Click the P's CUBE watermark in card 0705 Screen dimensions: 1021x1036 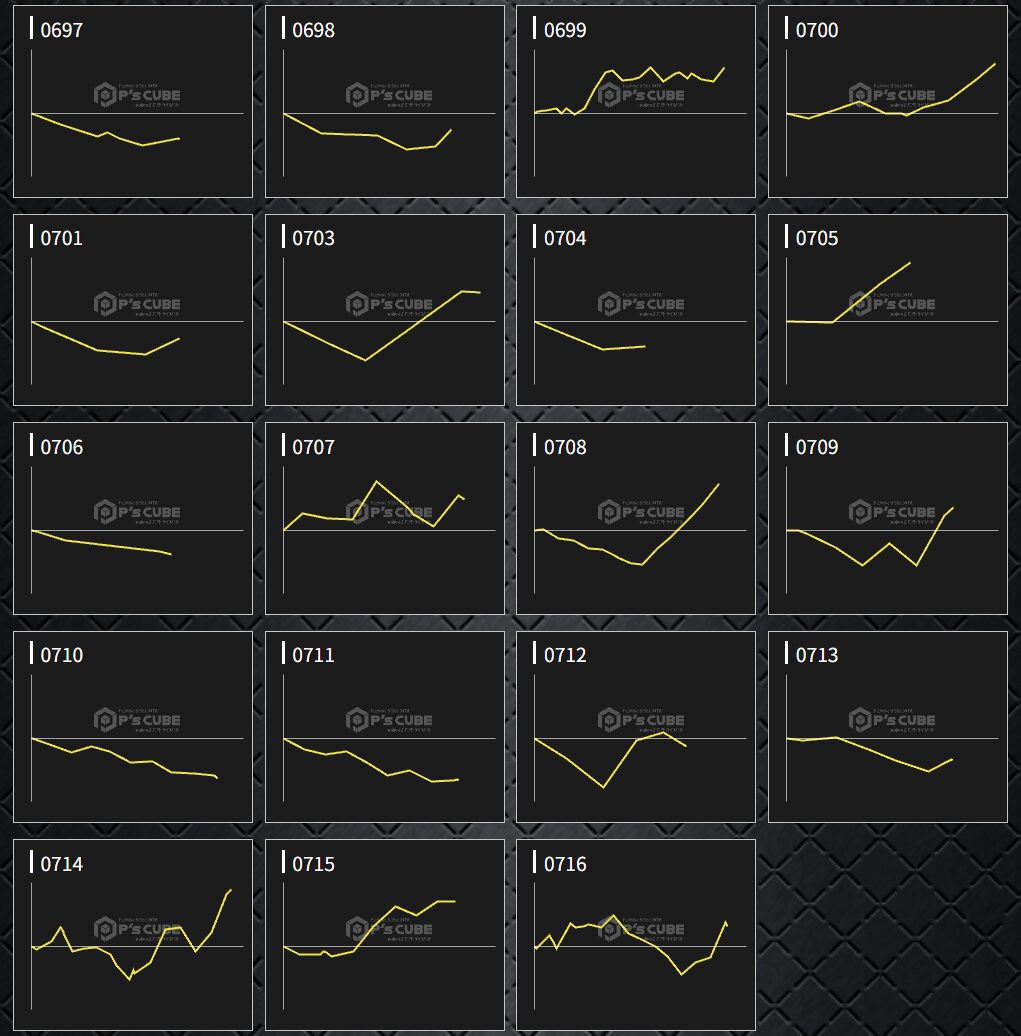coord(892,304)
